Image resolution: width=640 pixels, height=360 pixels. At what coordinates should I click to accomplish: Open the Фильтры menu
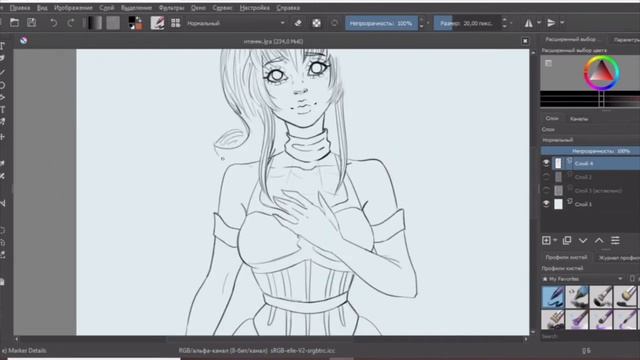[x=171, y=8]
